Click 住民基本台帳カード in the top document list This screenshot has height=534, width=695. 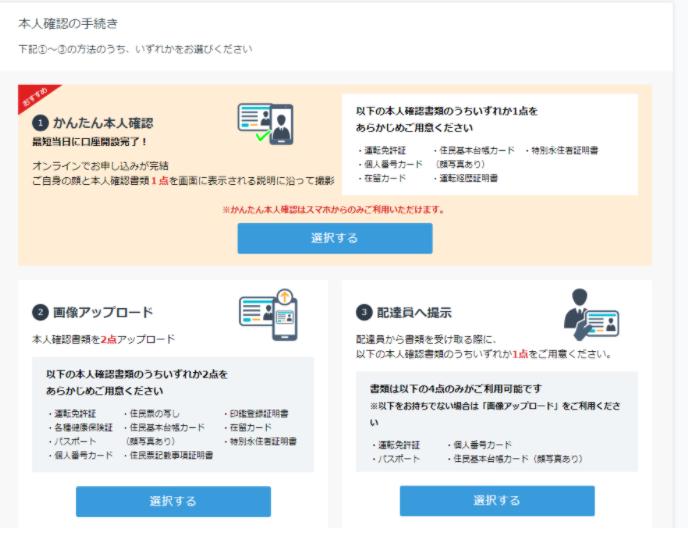coord(477,150)
